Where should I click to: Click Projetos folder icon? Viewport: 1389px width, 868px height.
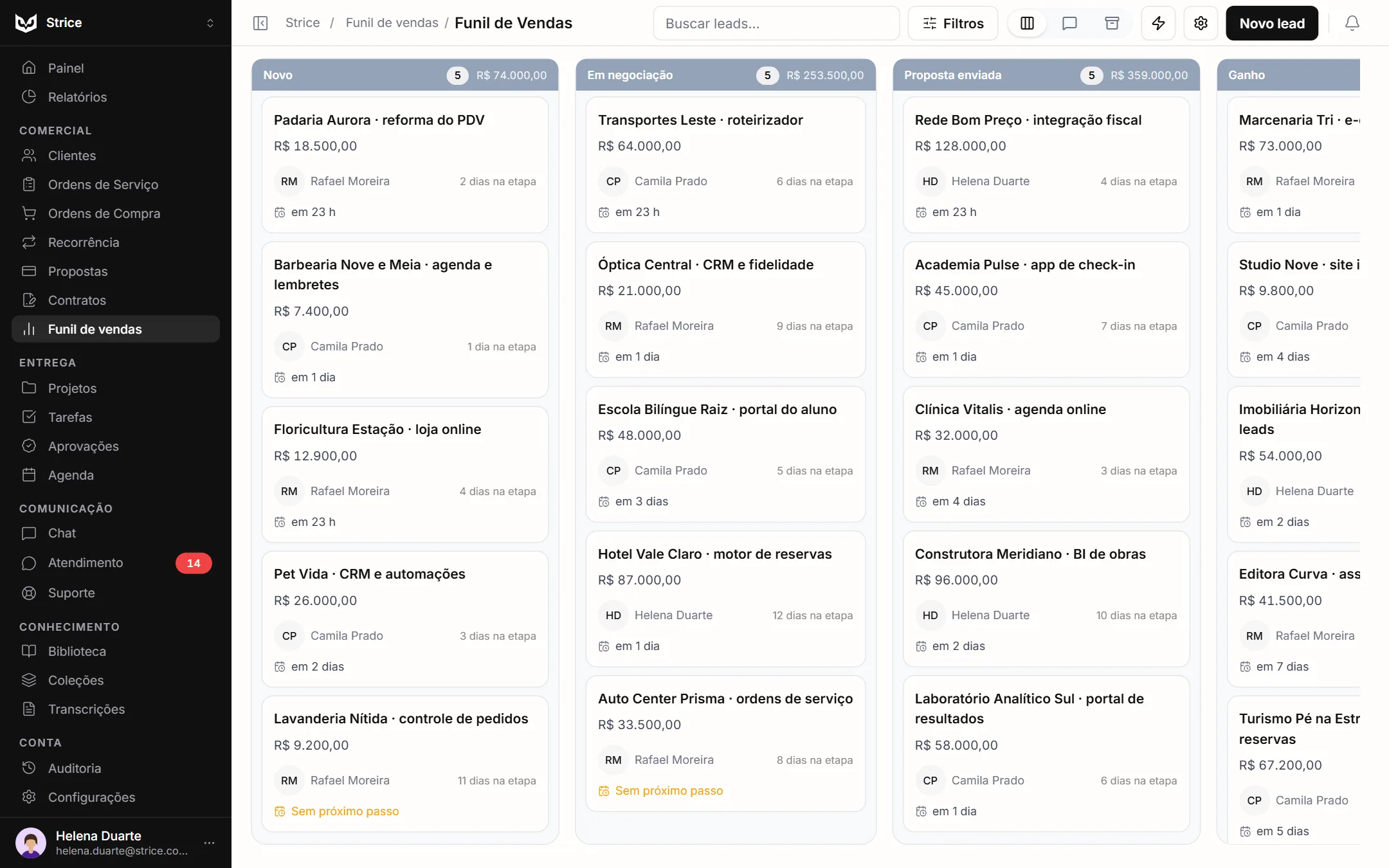(x=29, y=388)
